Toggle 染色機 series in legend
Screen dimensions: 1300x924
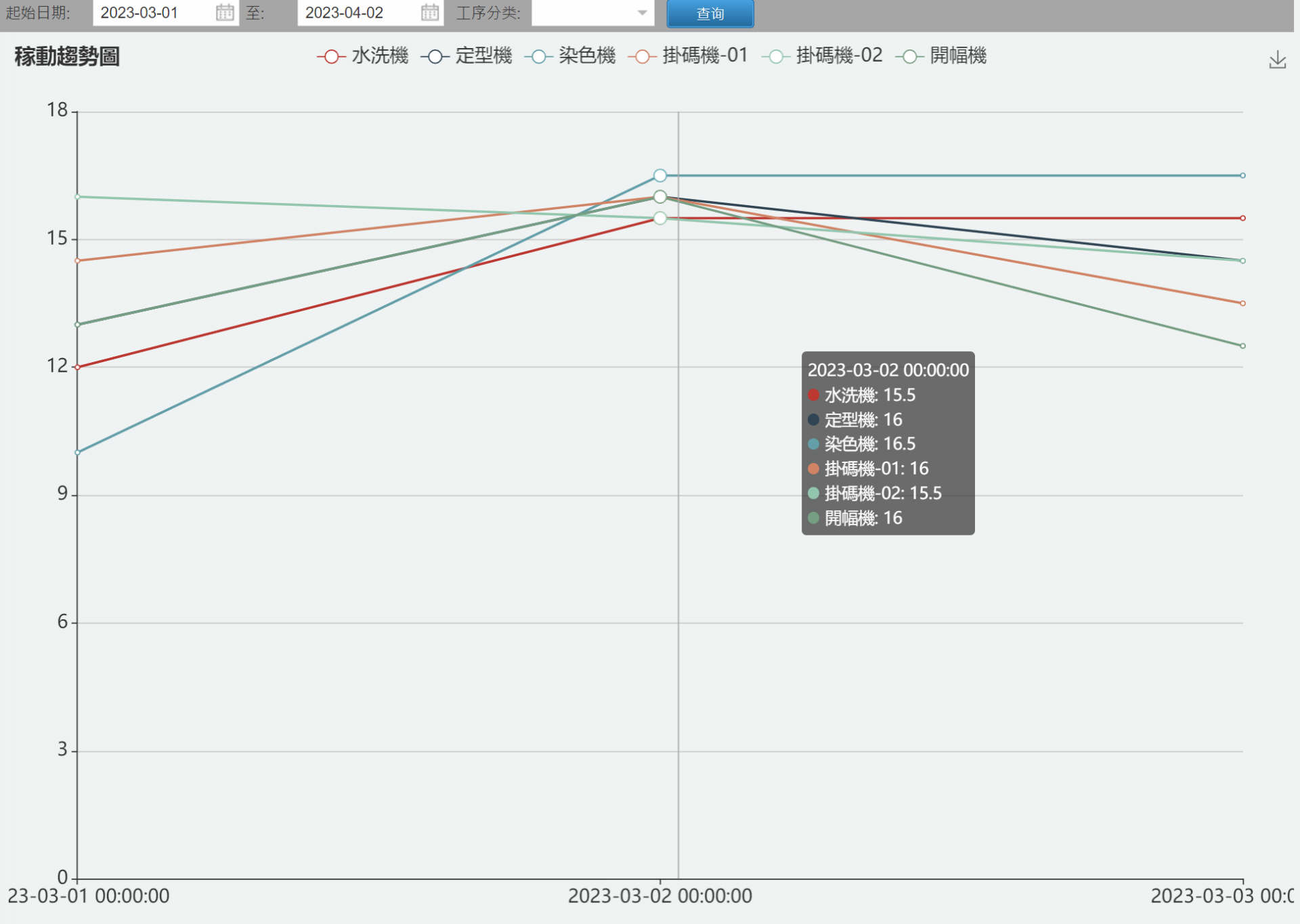coord(570,56)
